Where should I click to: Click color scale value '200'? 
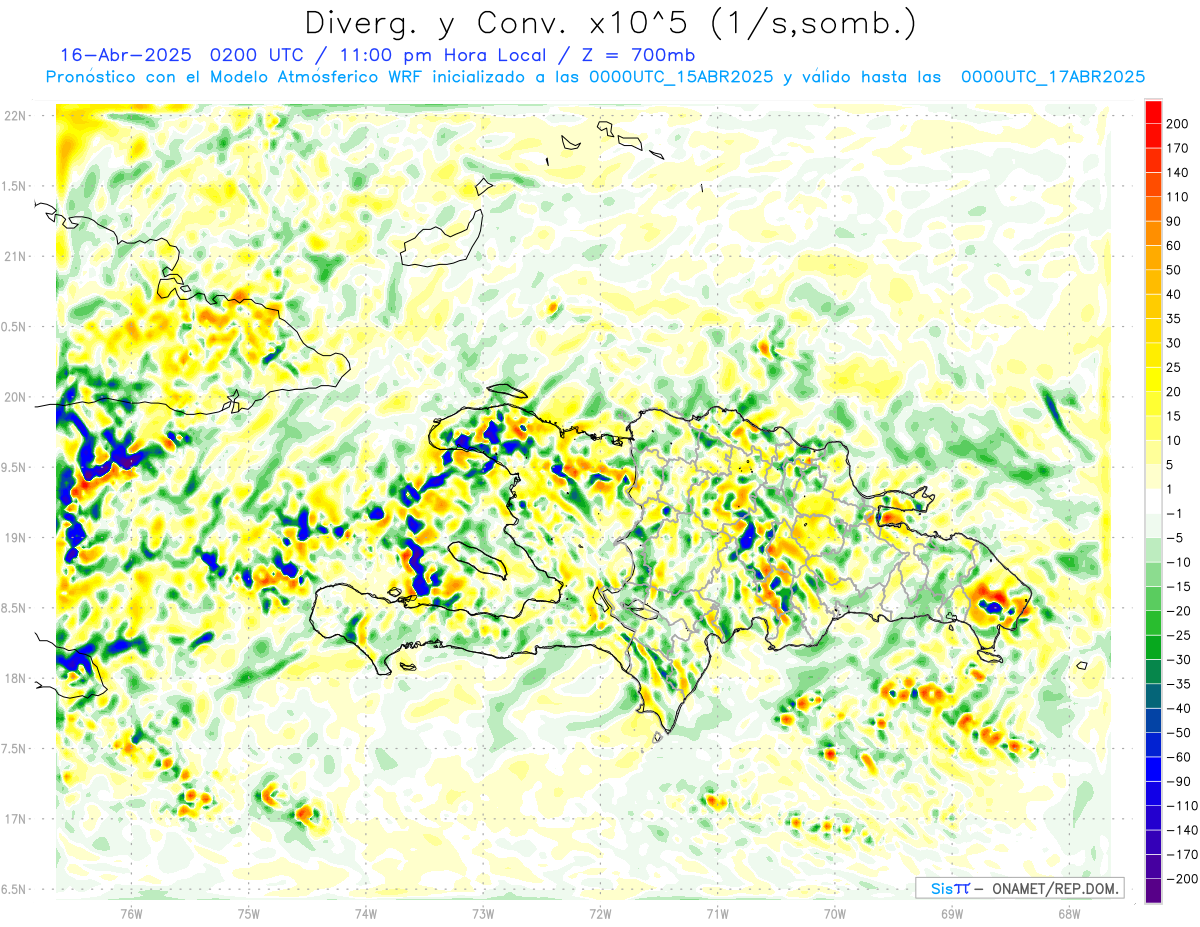pos(1178,123)
